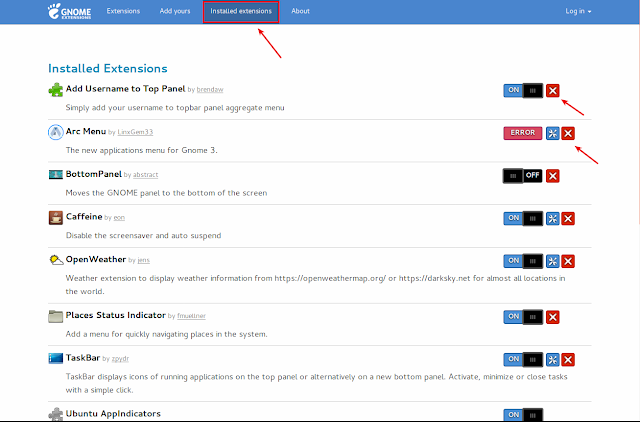
Task: Open the Add yours nav item
Action: pyautogui.click(x=175, y=11)
